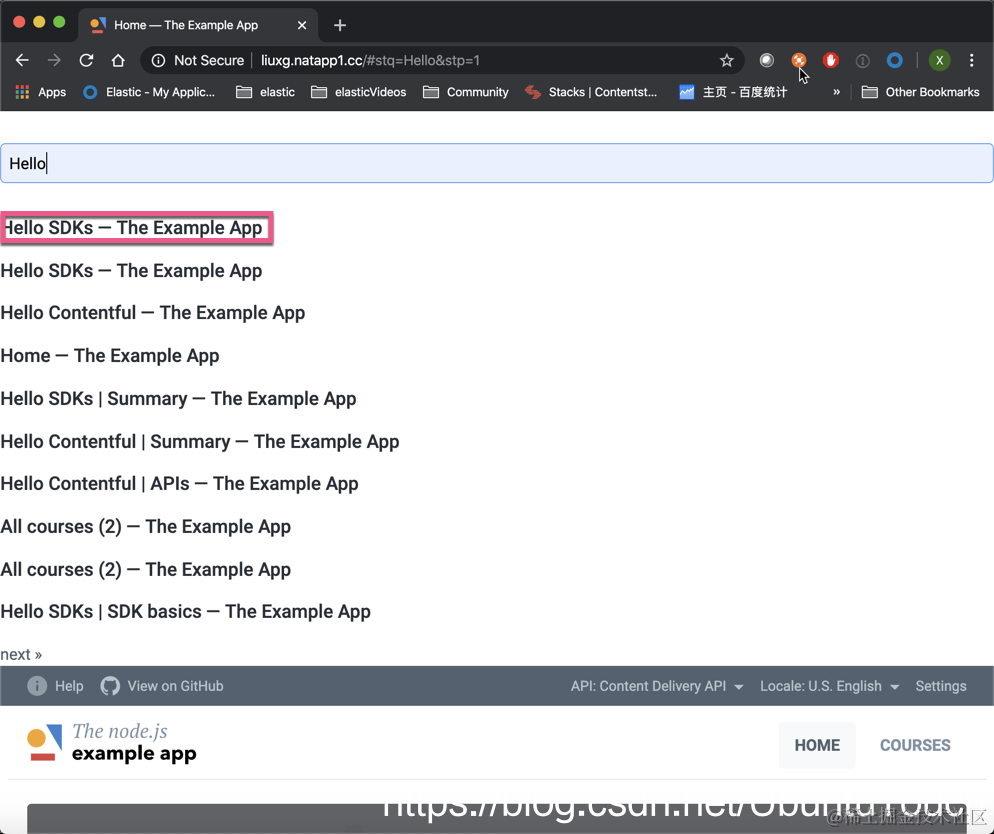Reload the page with the refresh icon
Viewport: 994px width, 834px height.
click(x=86, y=60)
